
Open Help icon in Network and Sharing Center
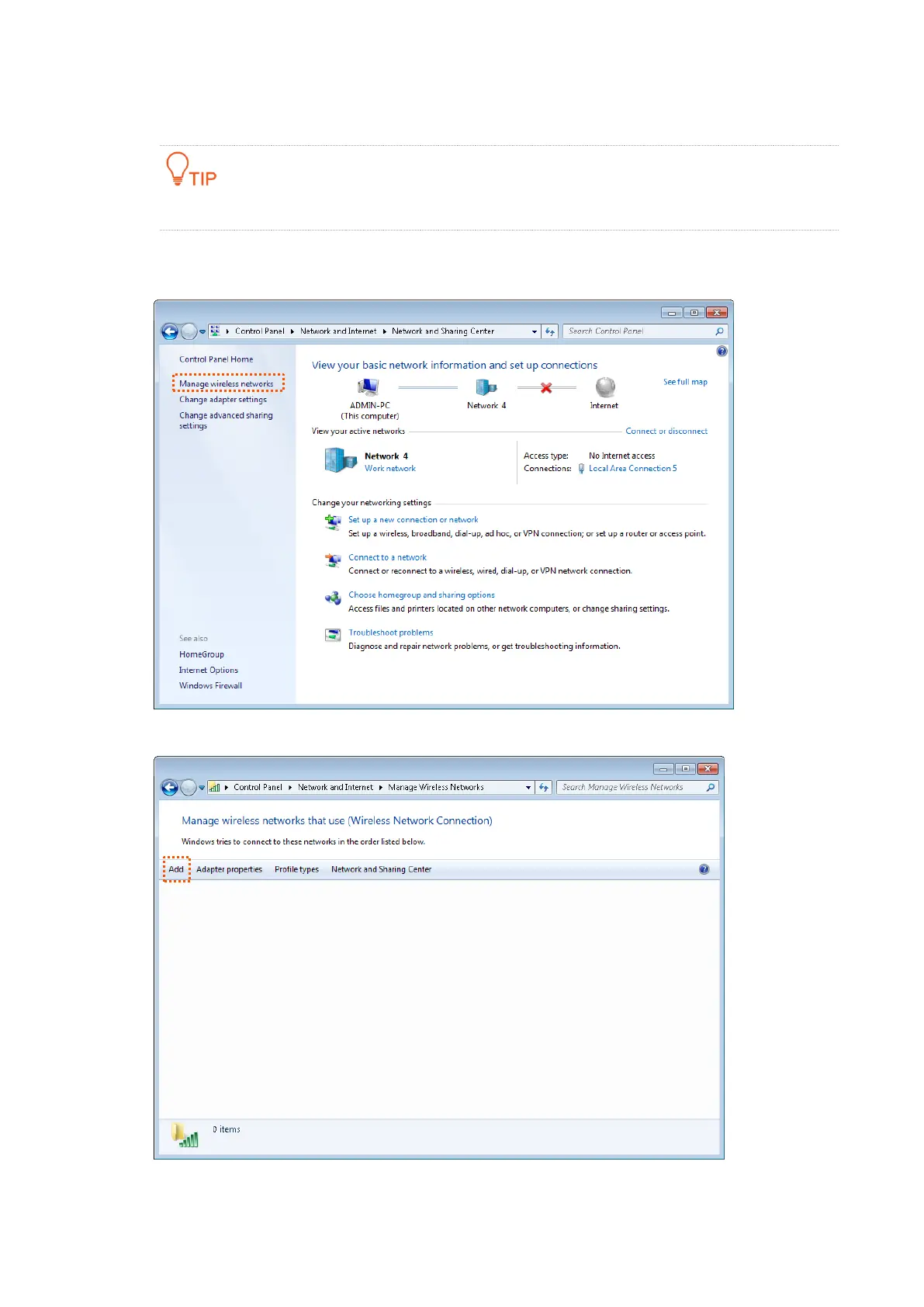click(x=722, y=352)
